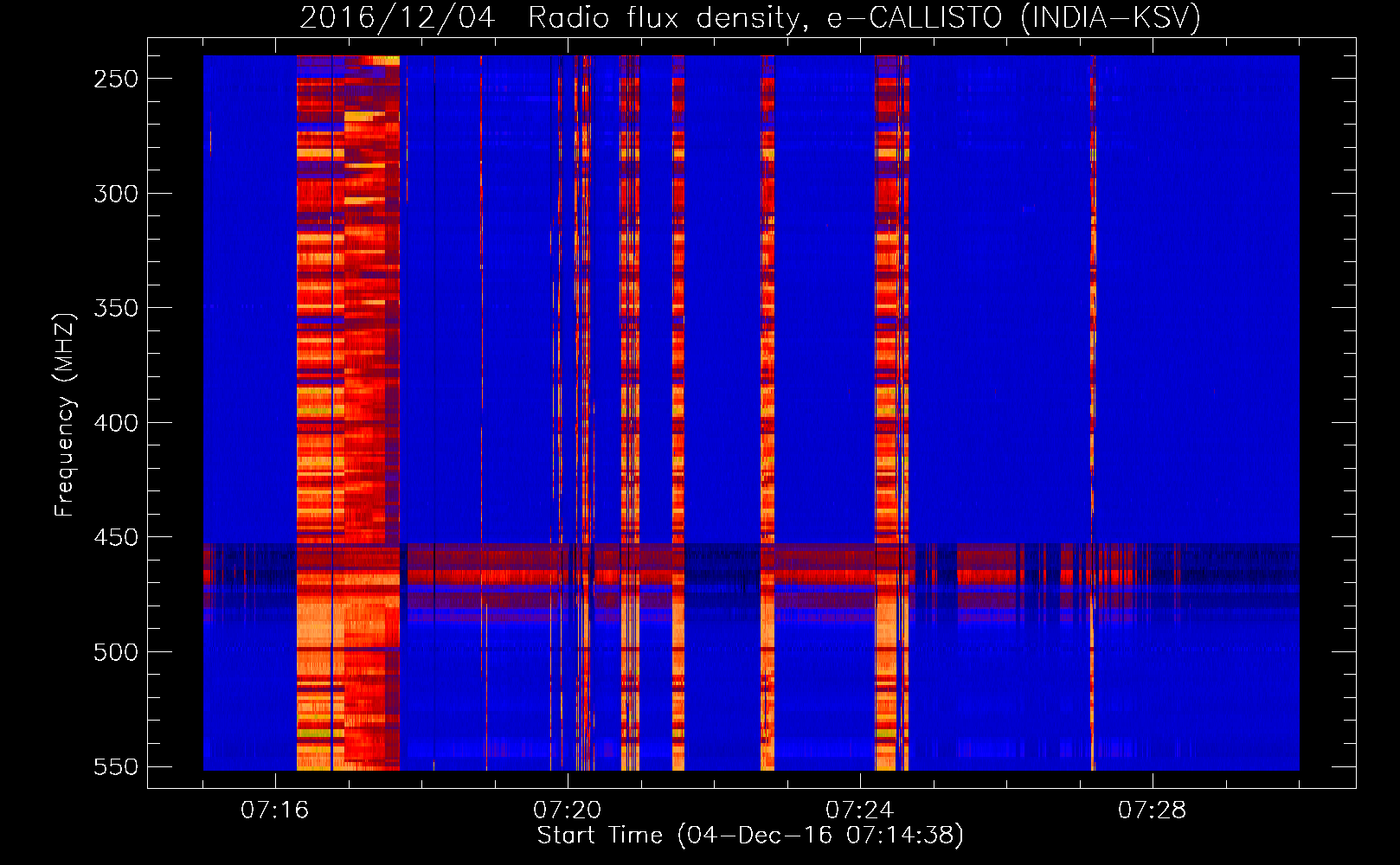Image resolution: width=1400 pixels, height=865 pixels.
Task: Click the '07:24' time tick label
Action: coord(859,811)
